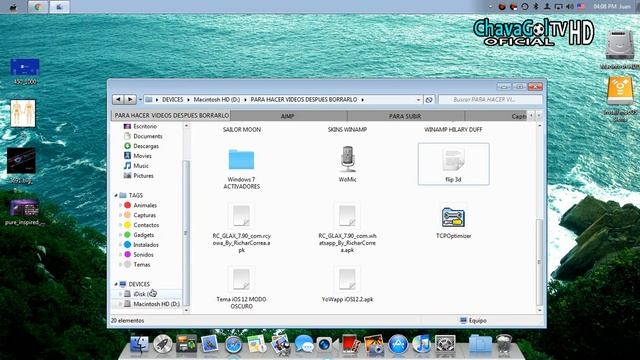Select the TCPOptimizer application icon
Screen dimensions: 640x360
click(453, 218)
